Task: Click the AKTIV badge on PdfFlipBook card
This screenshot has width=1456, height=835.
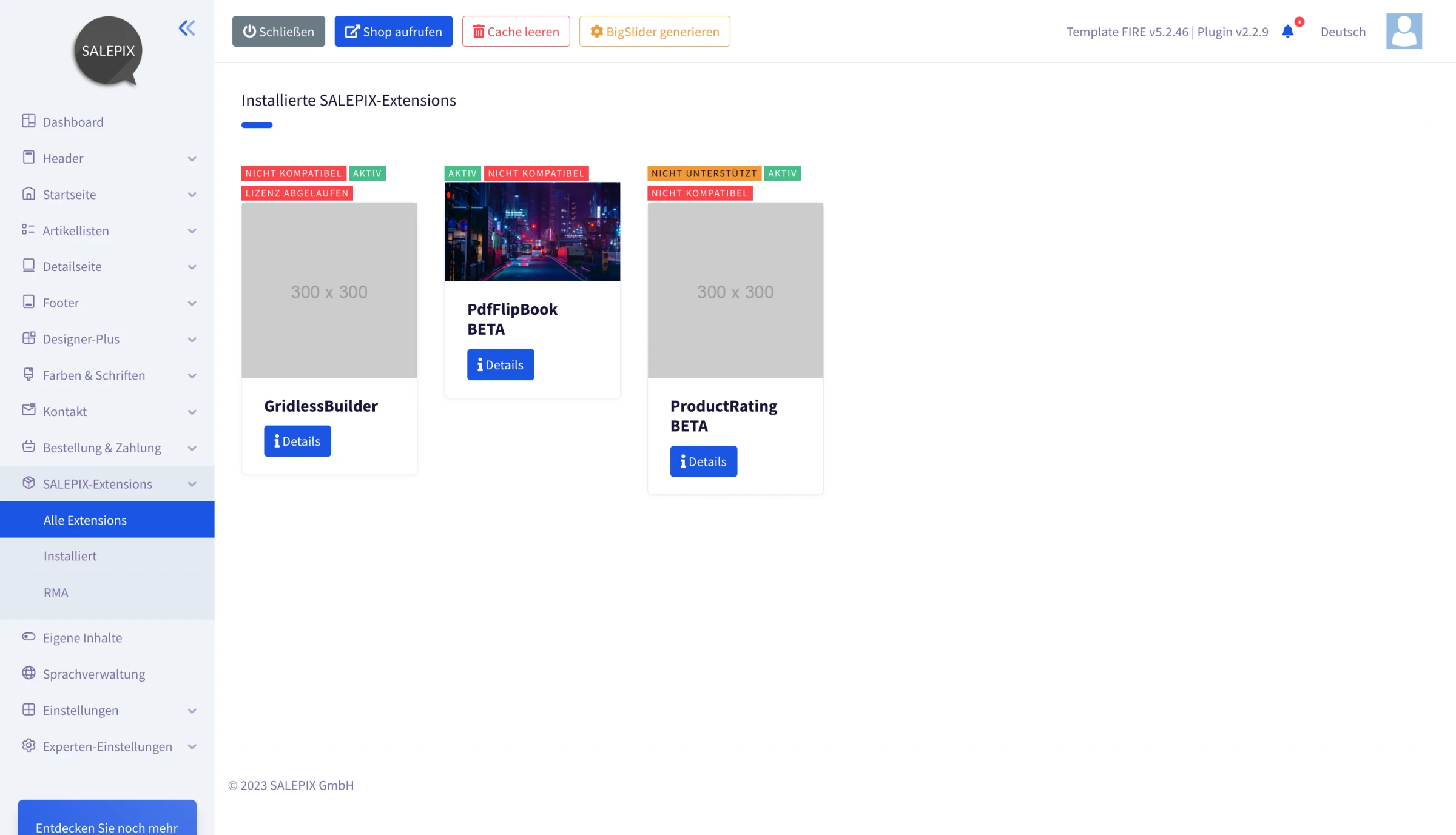Action: pyautogui.click(x=463, y=173)
